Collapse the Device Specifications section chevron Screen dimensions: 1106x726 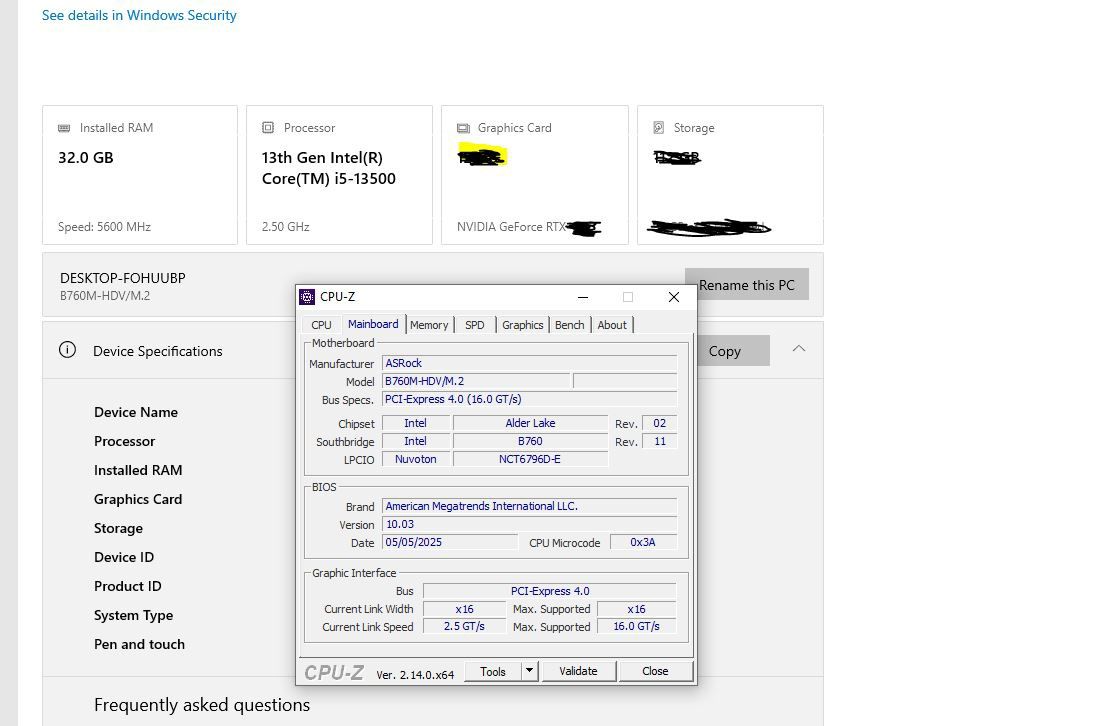pos(798,349)
